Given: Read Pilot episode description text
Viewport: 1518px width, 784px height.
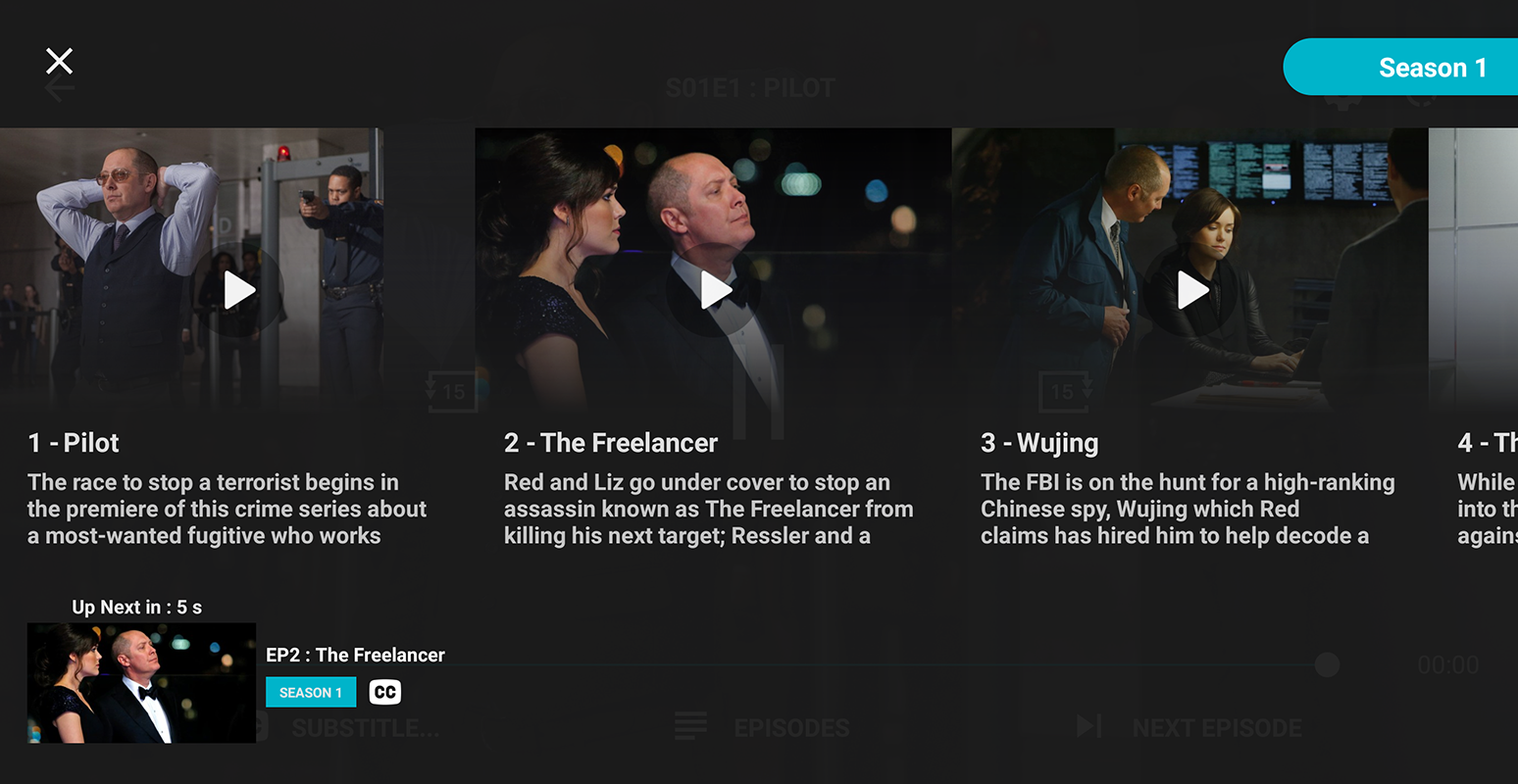Looking at the screenshot, I should click(x=227, y=509).
